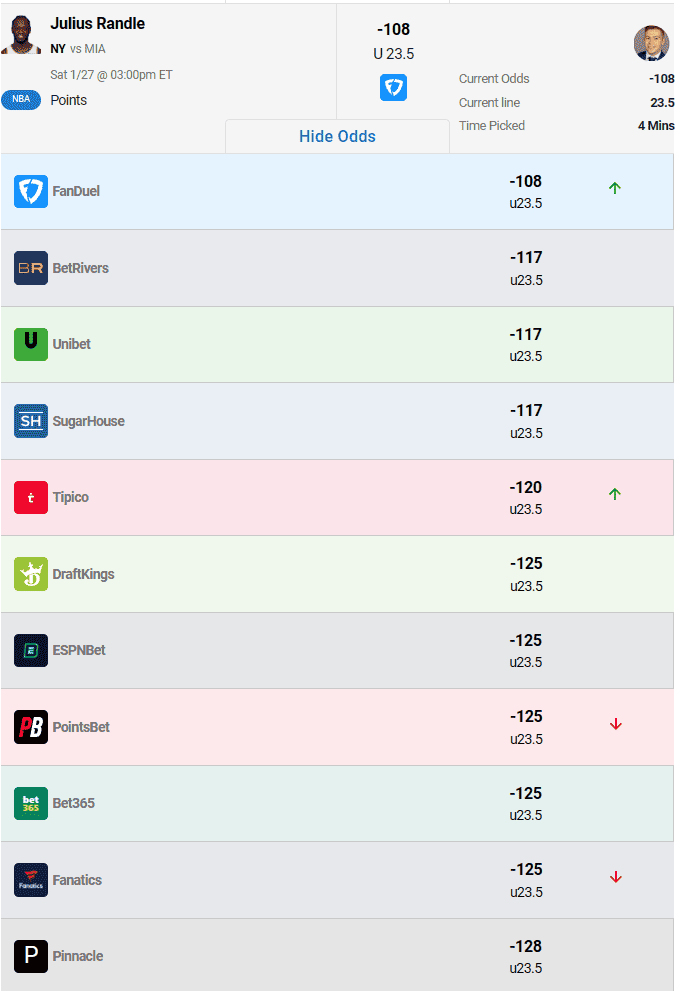Screen dimensions: 682x991
Task: Click the NBA league badge
Action: (x=21, y=100)
